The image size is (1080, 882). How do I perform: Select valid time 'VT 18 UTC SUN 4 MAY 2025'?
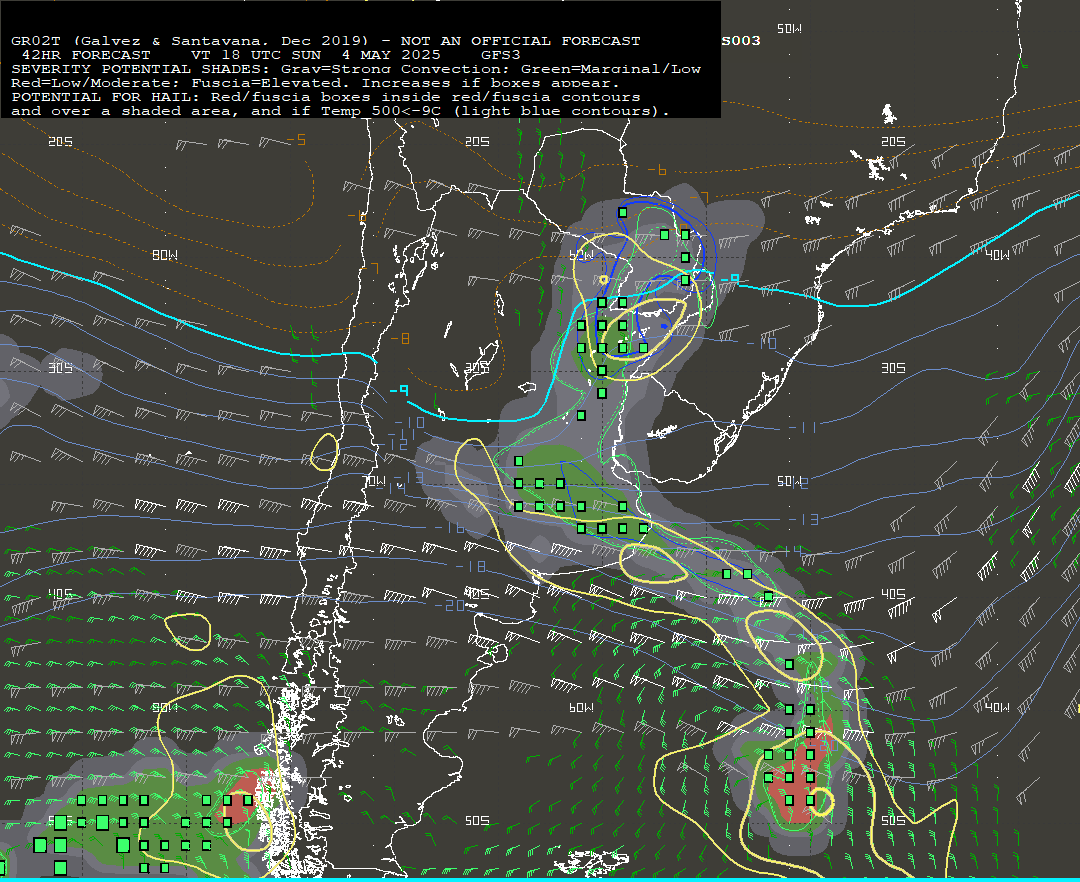pos(315,54)
